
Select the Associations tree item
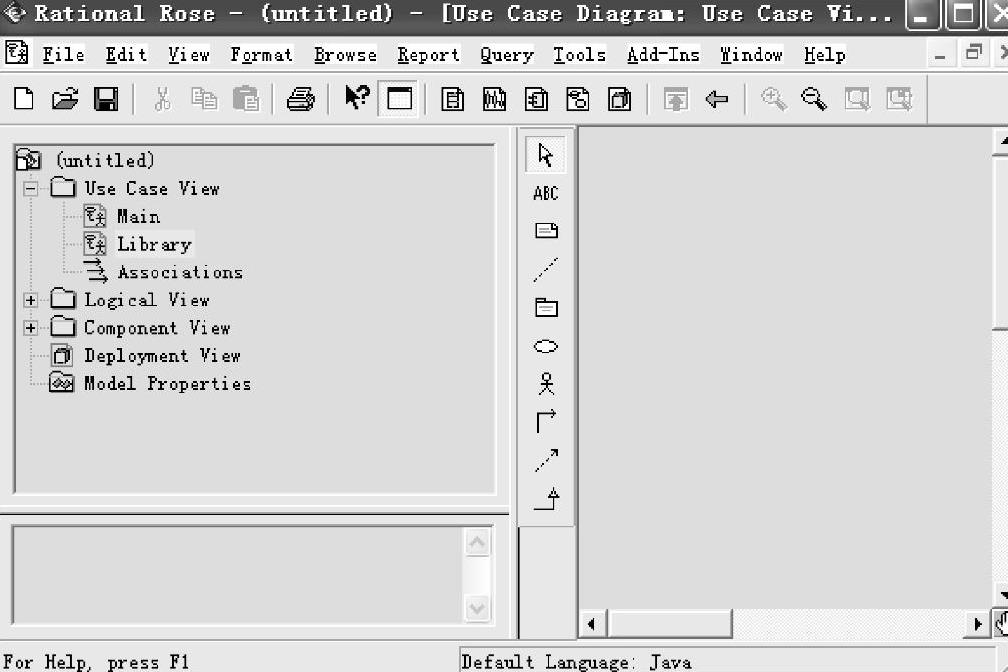click(181, 273)
